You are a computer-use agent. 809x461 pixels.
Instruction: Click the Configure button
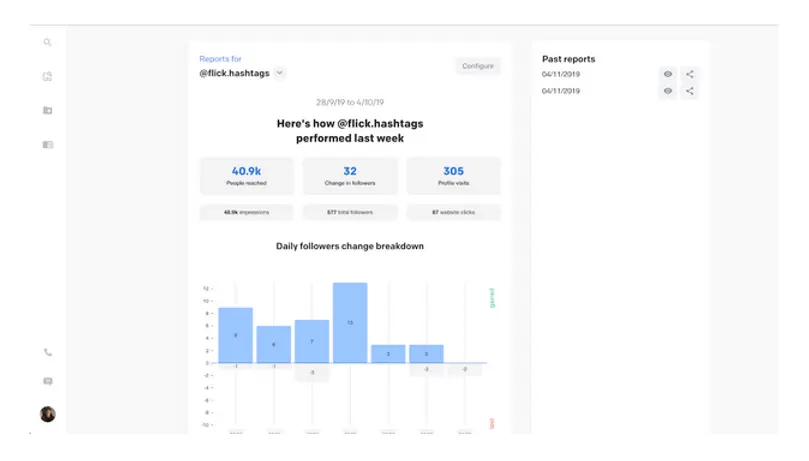(478, 66)
